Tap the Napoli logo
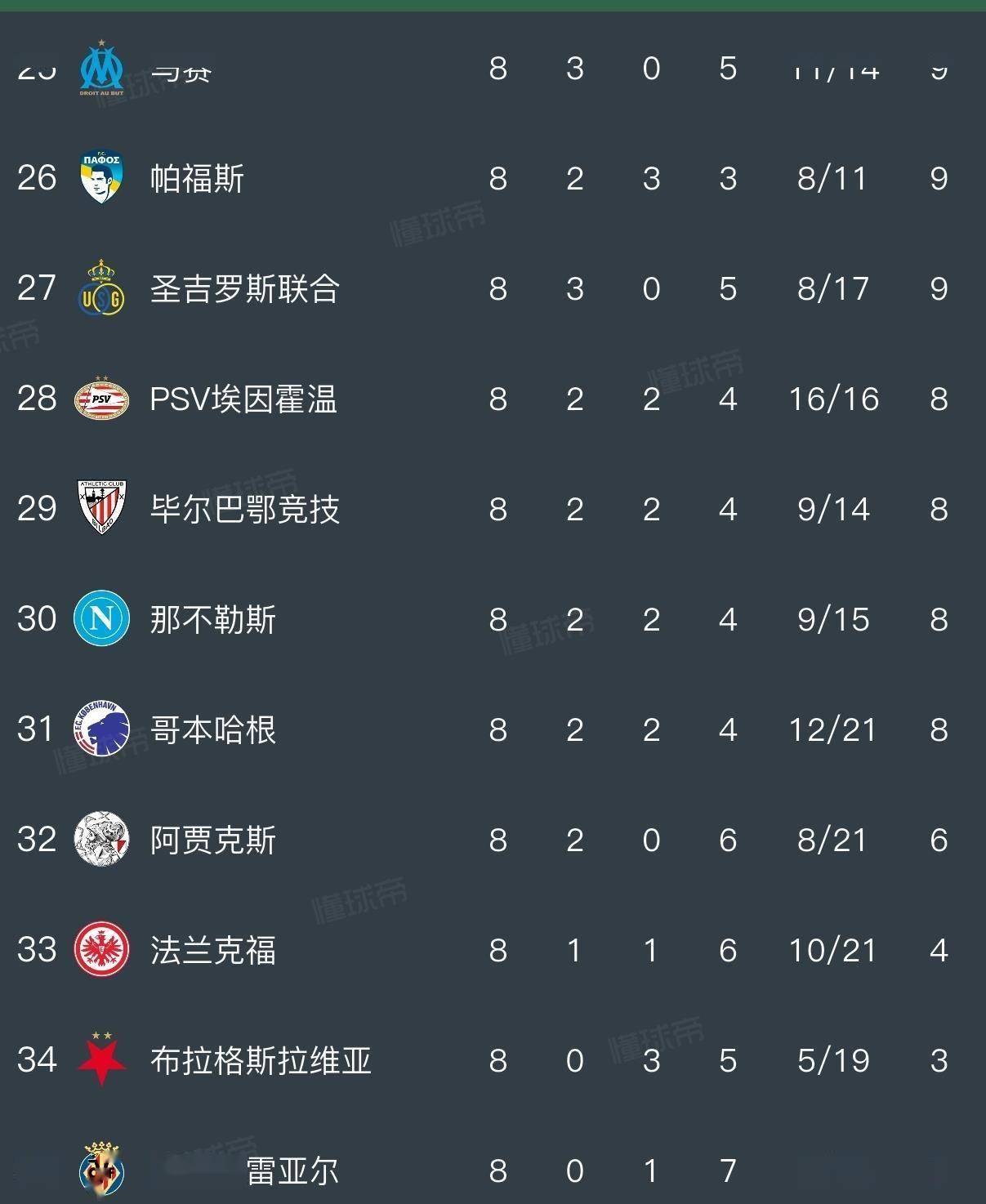The width and height of the screenshot is (986, 1204). [x=101, y=618]
